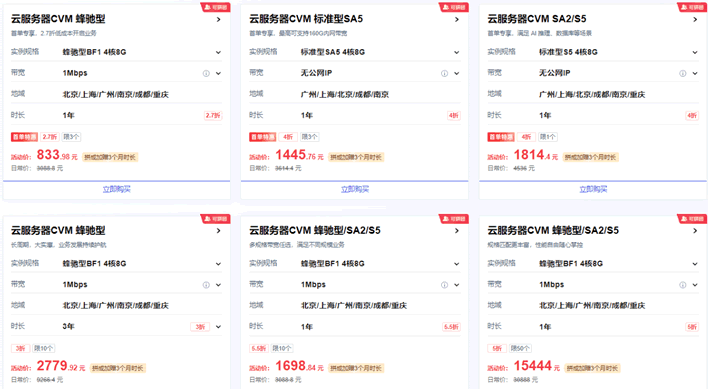
Task: Open the 2779.92元 蜂驰型 card's title arrow
Action: (x=219, y=231)
